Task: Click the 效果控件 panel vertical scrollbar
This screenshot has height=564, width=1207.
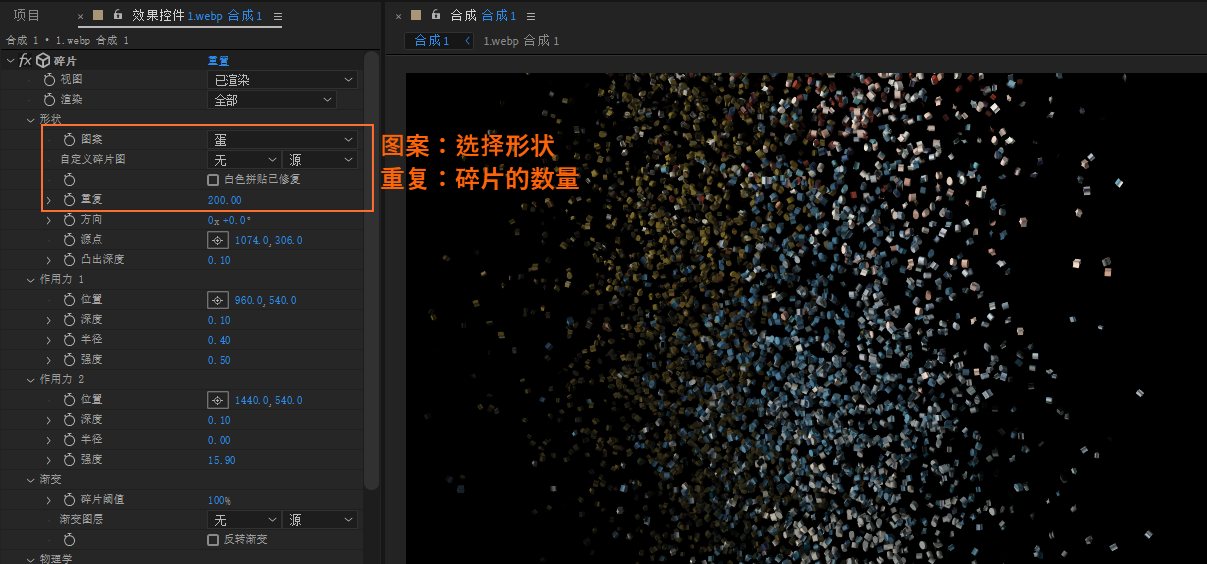Action: [372, 270]
